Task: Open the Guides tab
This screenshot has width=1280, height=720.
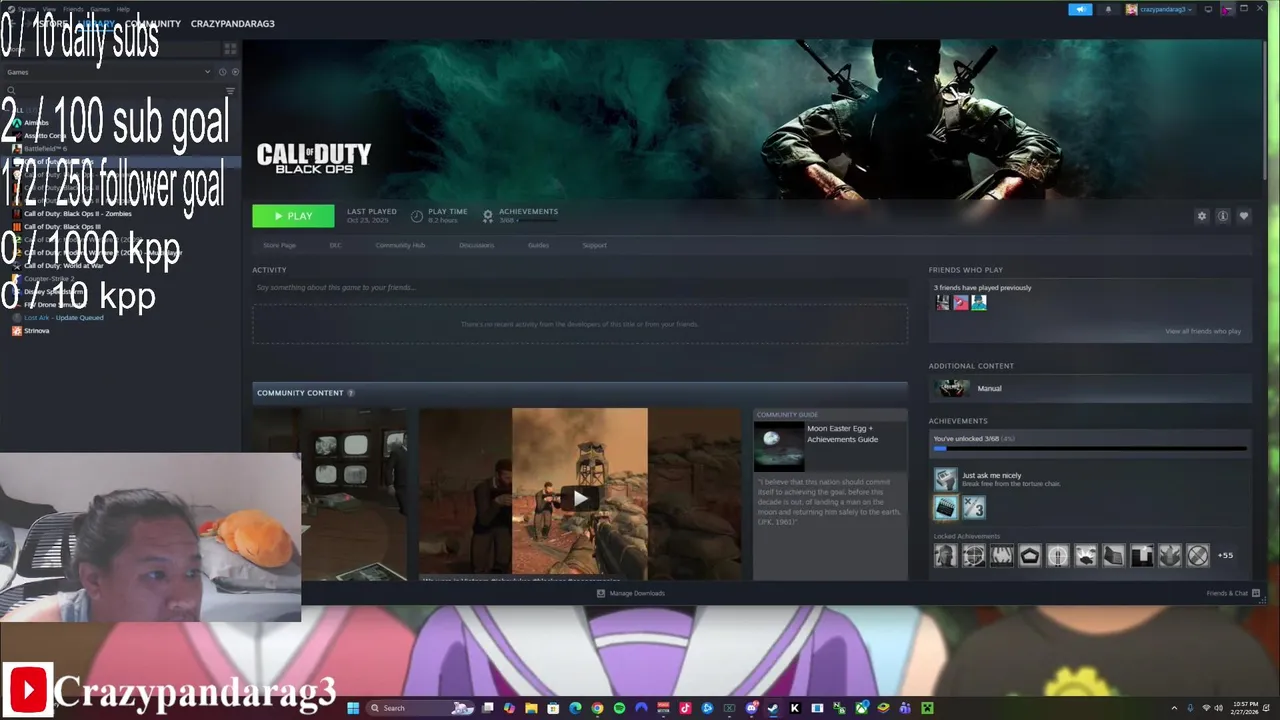Action: 538,245
